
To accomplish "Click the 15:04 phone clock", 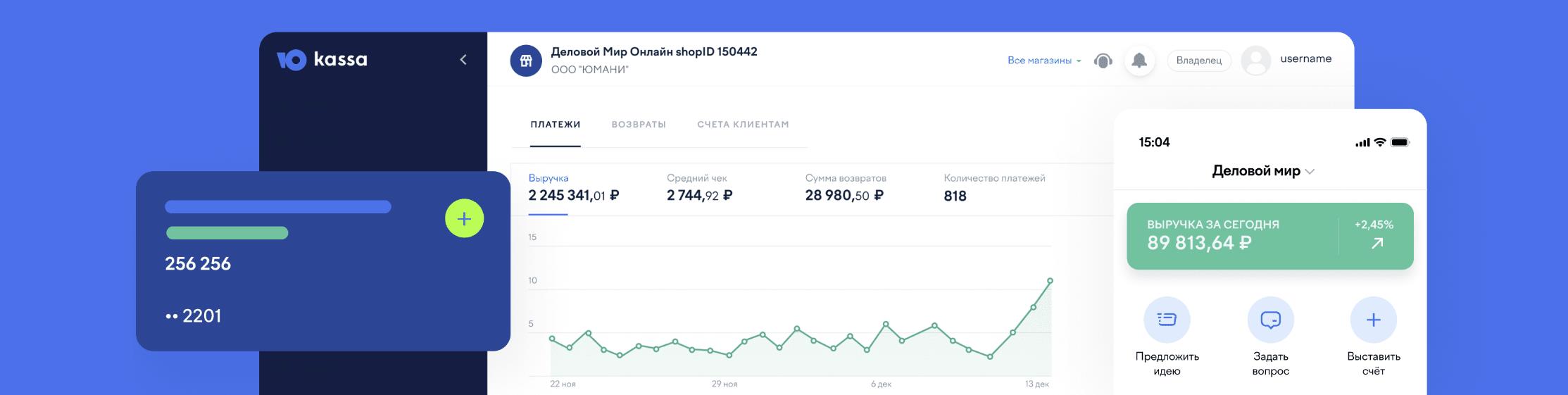I will [x=1154, y=142].
